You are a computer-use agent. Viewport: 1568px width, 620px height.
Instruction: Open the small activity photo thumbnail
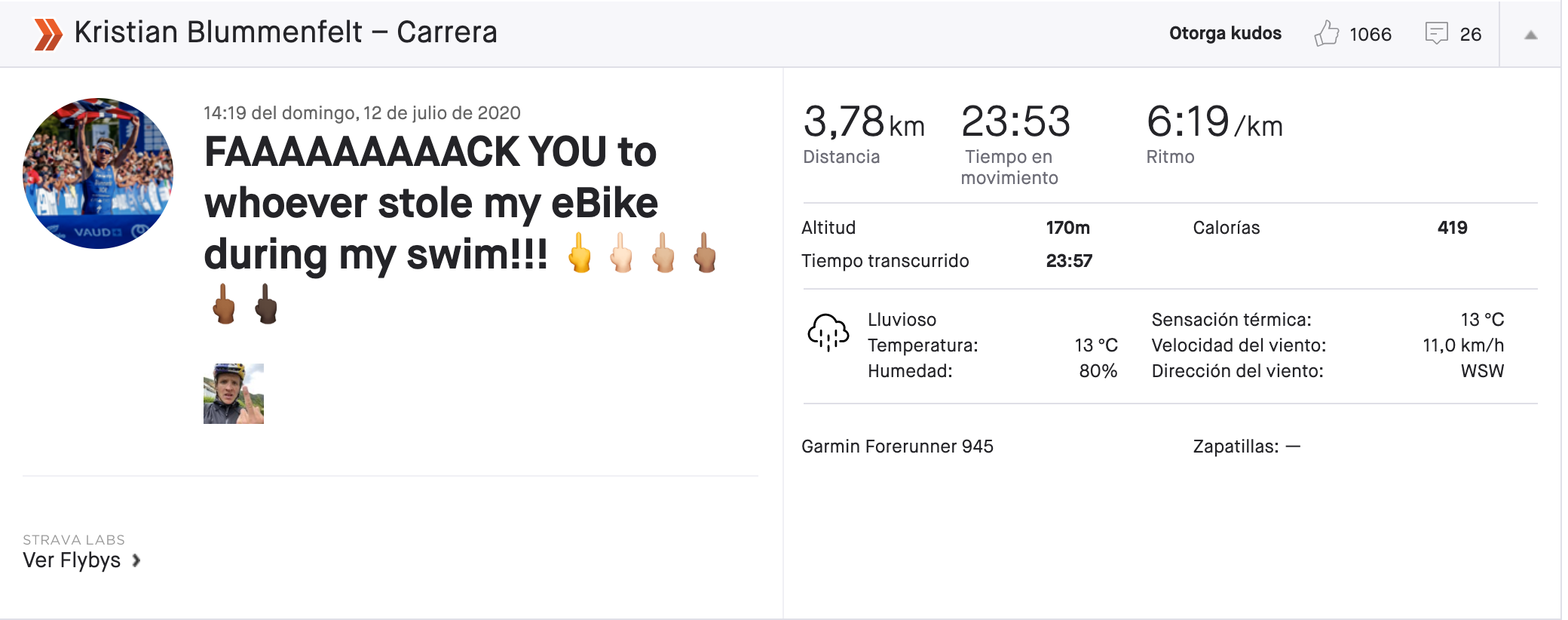tap(234, 394)
